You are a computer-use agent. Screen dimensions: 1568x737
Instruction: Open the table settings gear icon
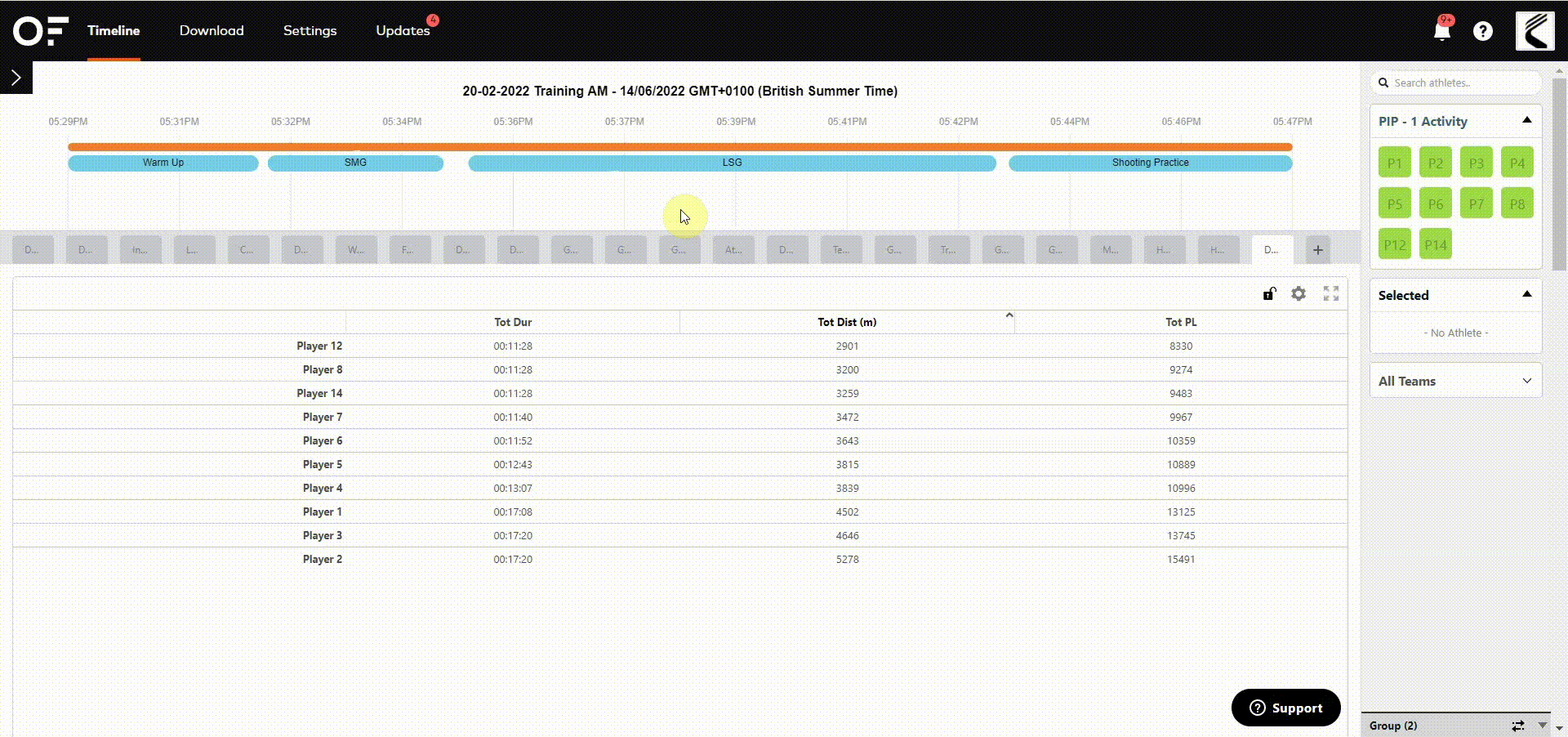tap(1298, 293)
